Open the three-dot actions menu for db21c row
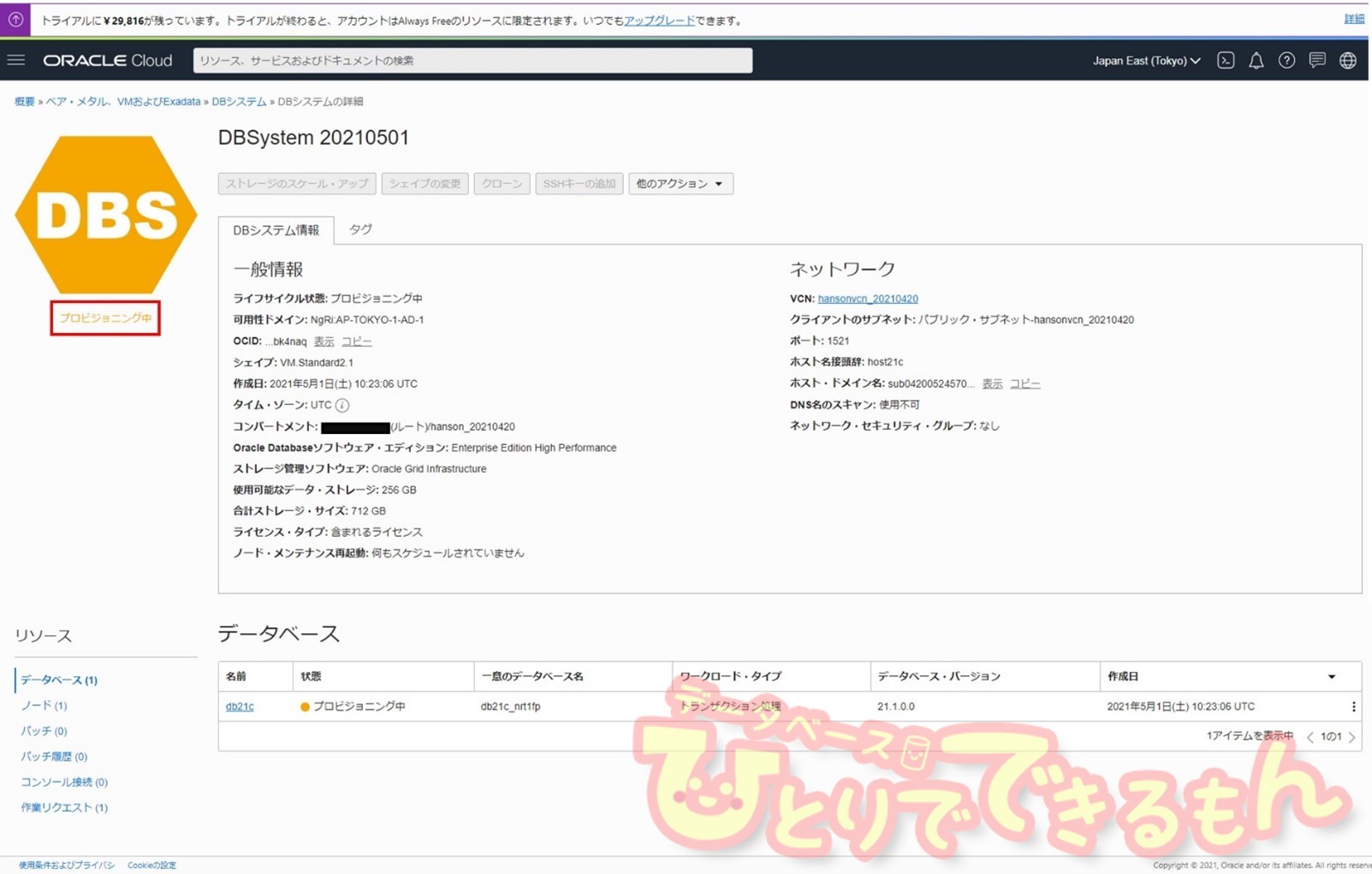This screenshot has height=874, width=1372. (x=1353, y=706)
